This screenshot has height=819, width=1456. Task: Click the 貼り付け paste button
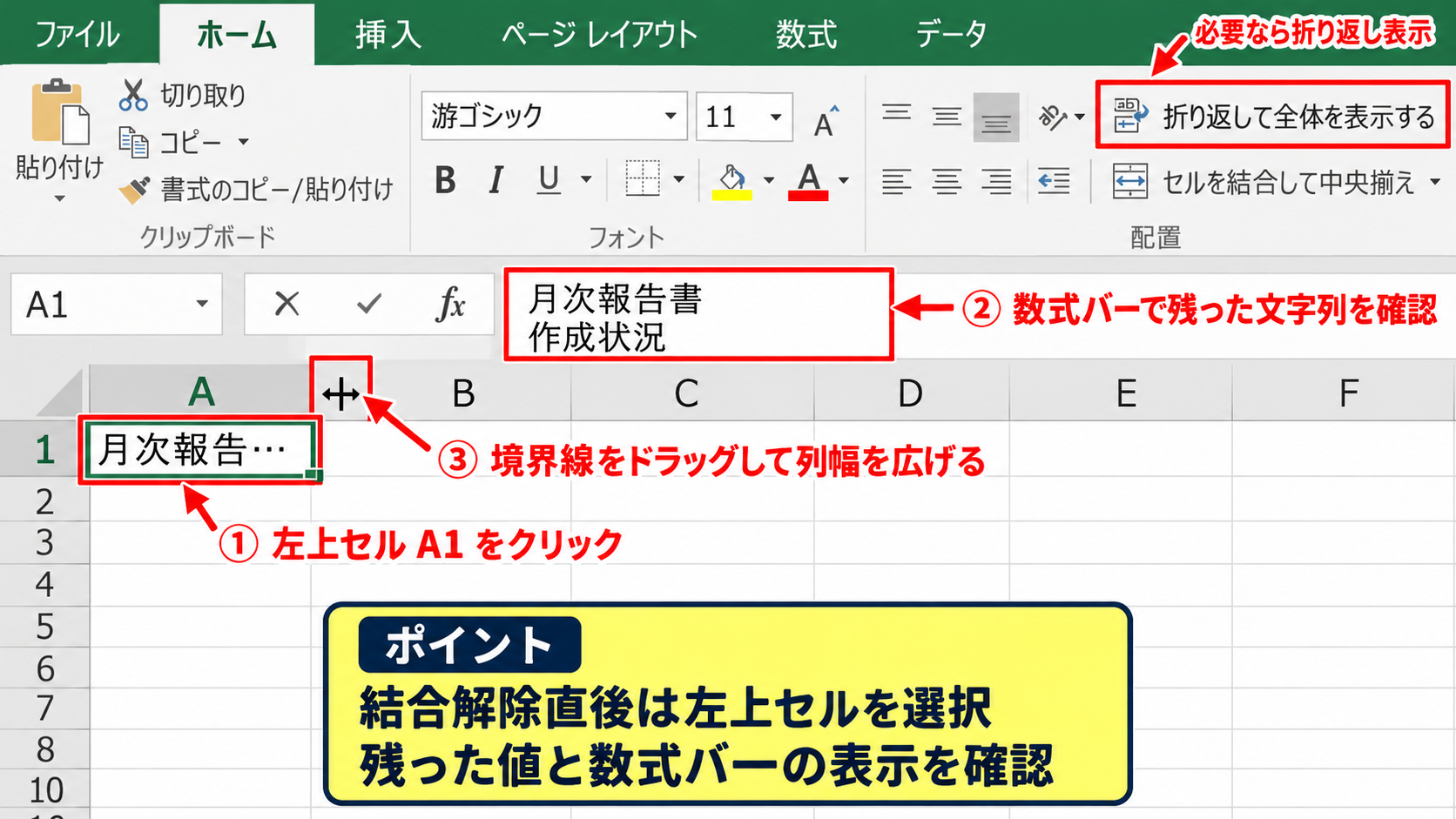point(59,139)
